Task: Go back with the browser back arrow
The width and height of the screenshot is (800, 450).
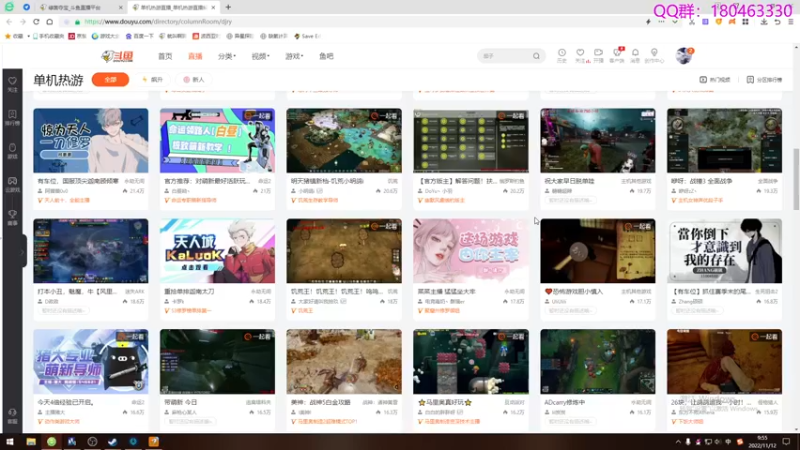Action: [9, 22]
